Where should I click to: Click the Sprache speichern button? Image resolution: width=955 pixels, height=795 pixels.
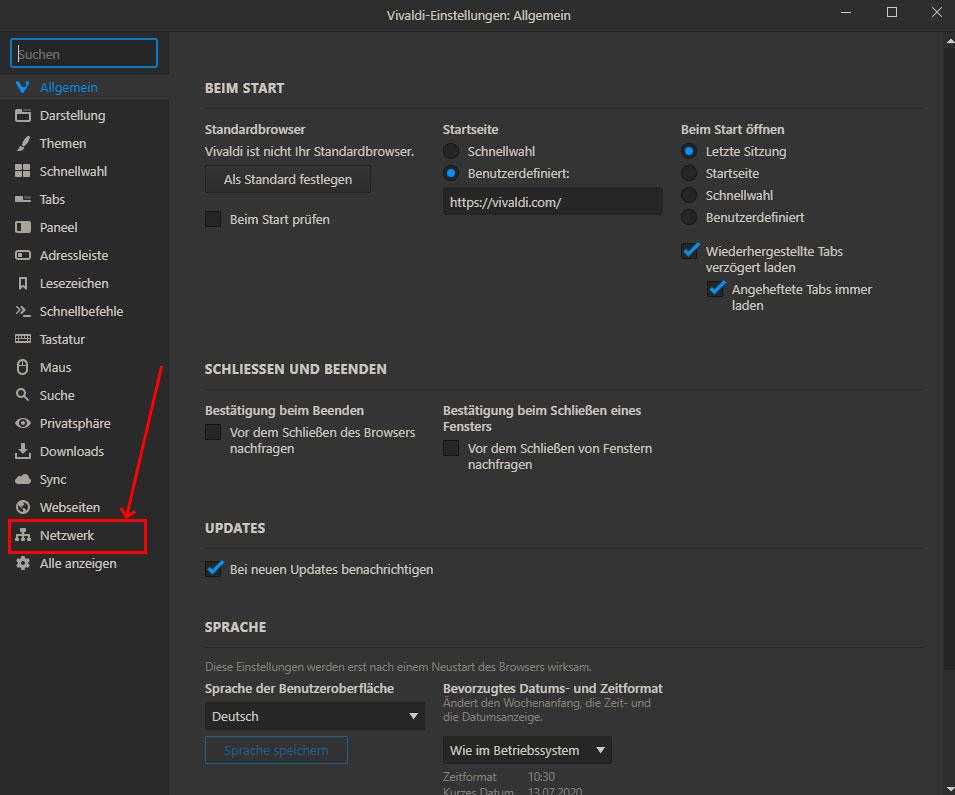[276, 751]
